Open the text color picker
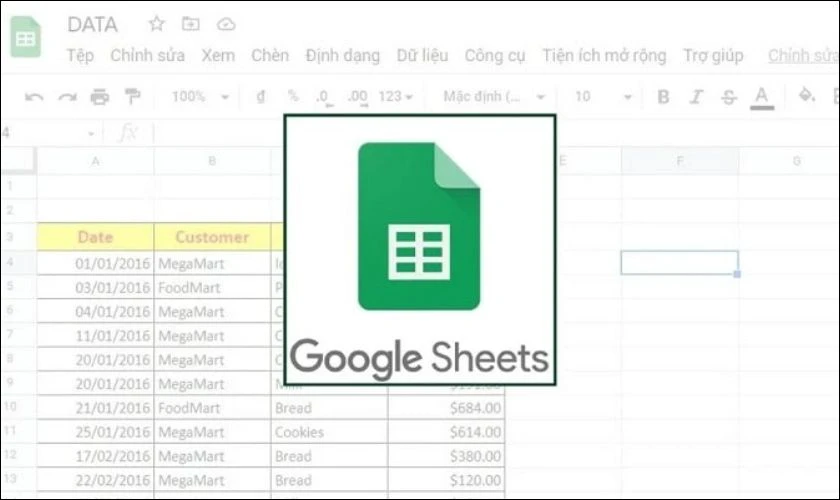 click(x=761, y=98)
